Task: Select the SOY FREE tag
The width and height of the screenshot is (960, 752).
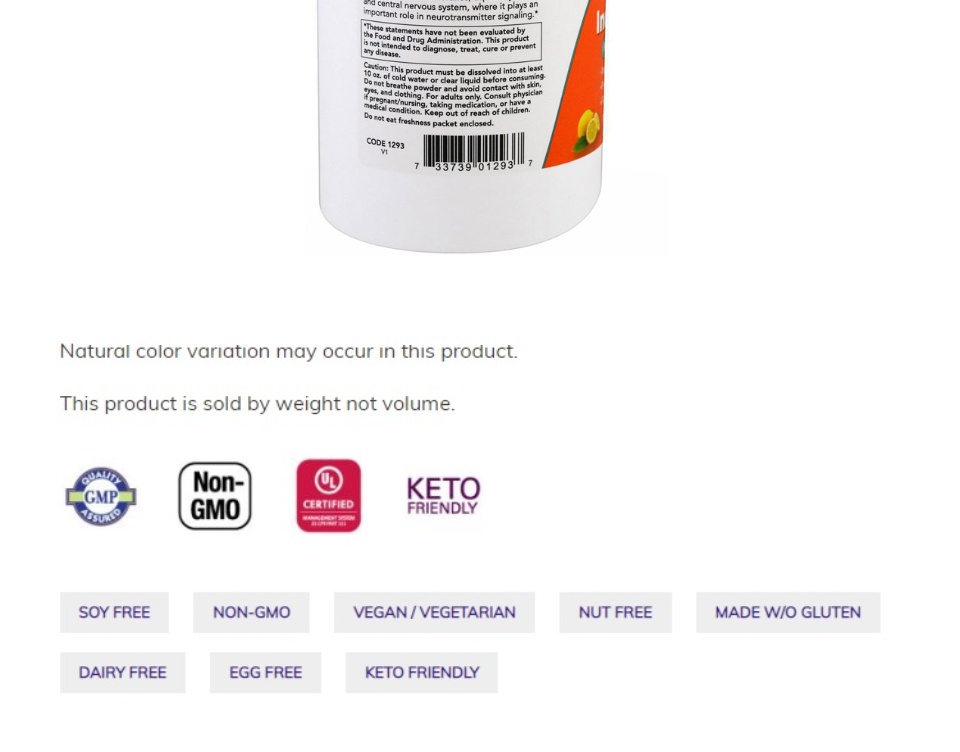Action: [114, 612]
